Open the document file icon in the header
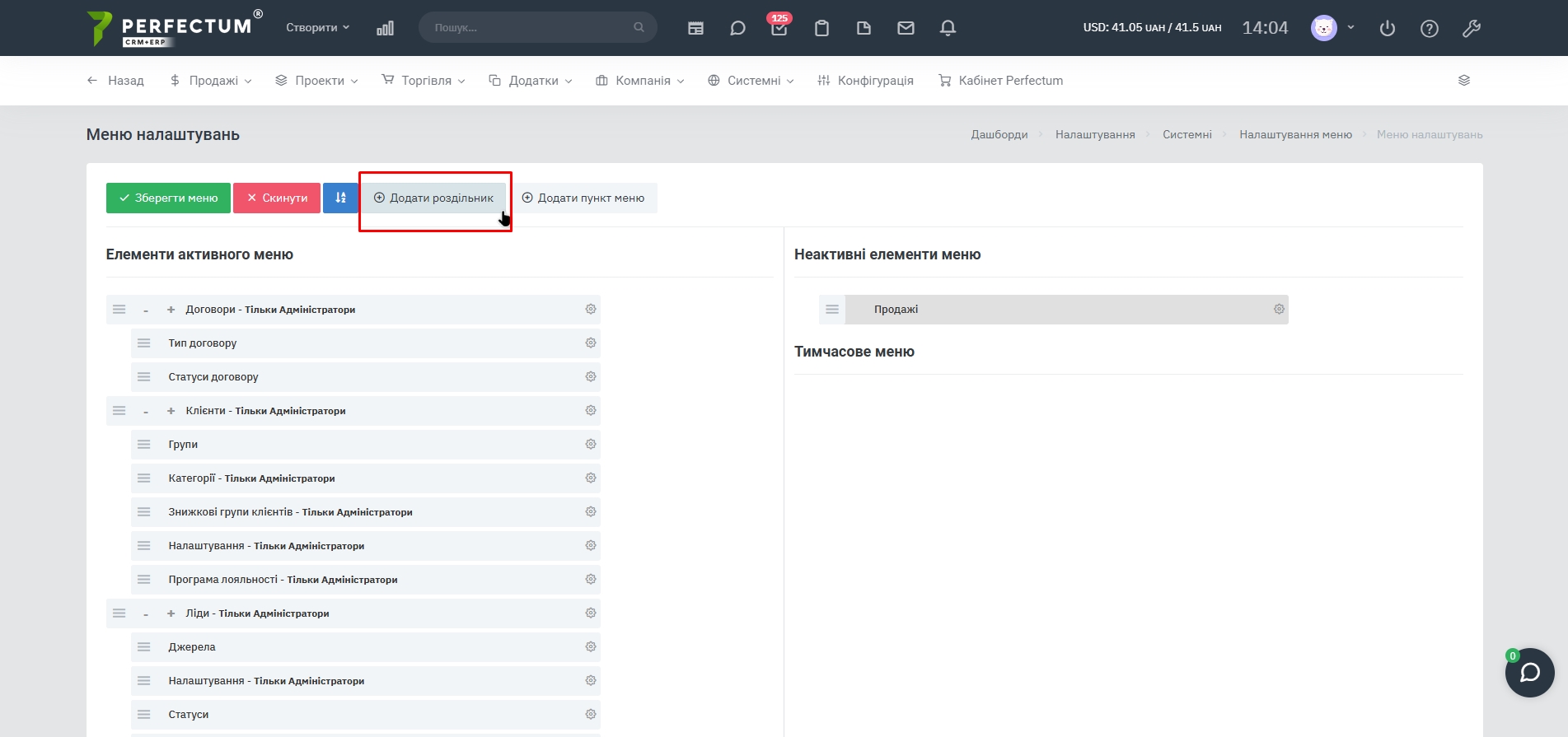 tap(864, 28)
